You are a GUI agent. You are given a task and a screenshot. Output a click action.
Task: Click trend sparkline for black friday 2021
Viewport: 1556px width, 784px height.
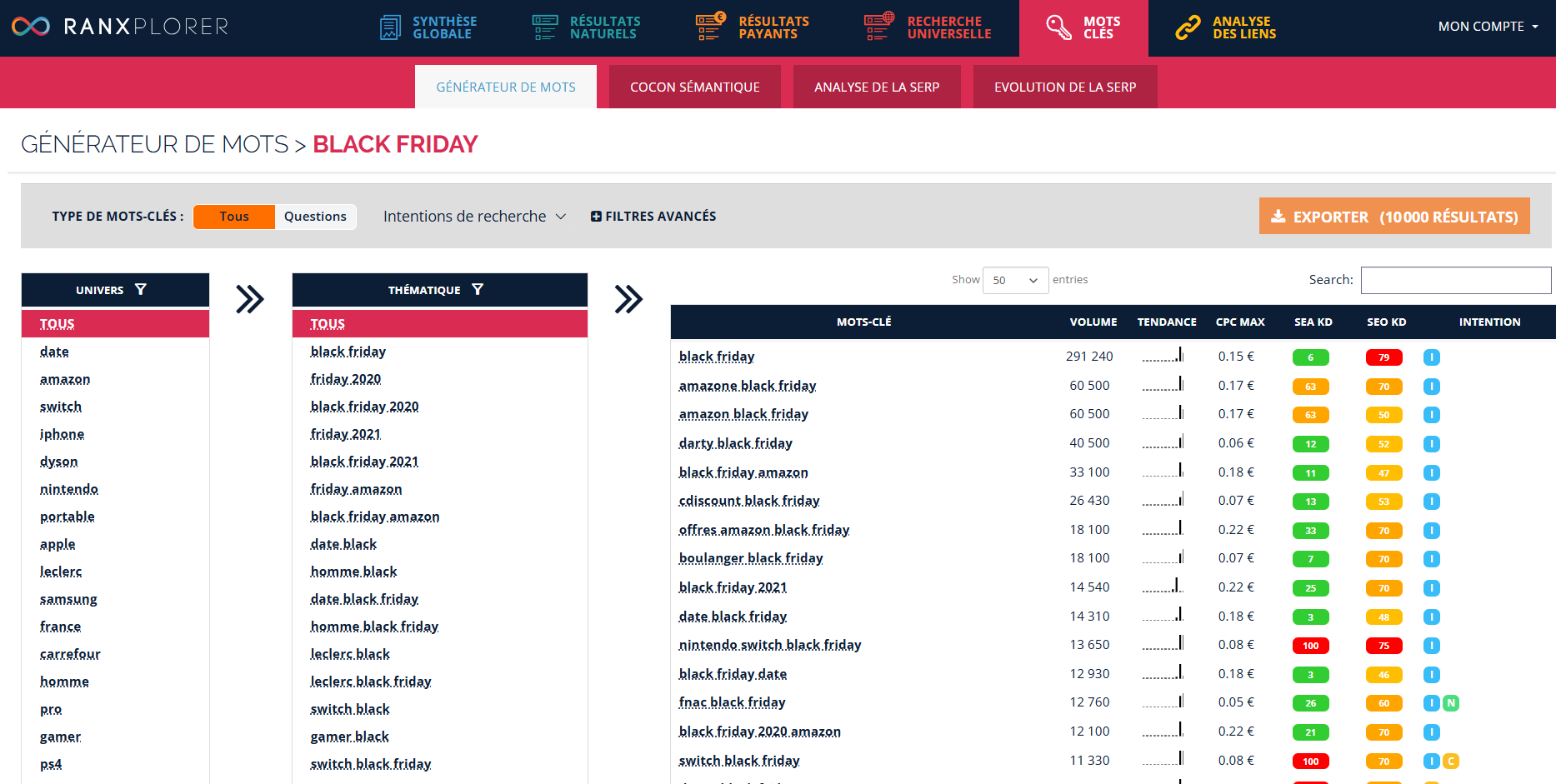coord(1163,587)
